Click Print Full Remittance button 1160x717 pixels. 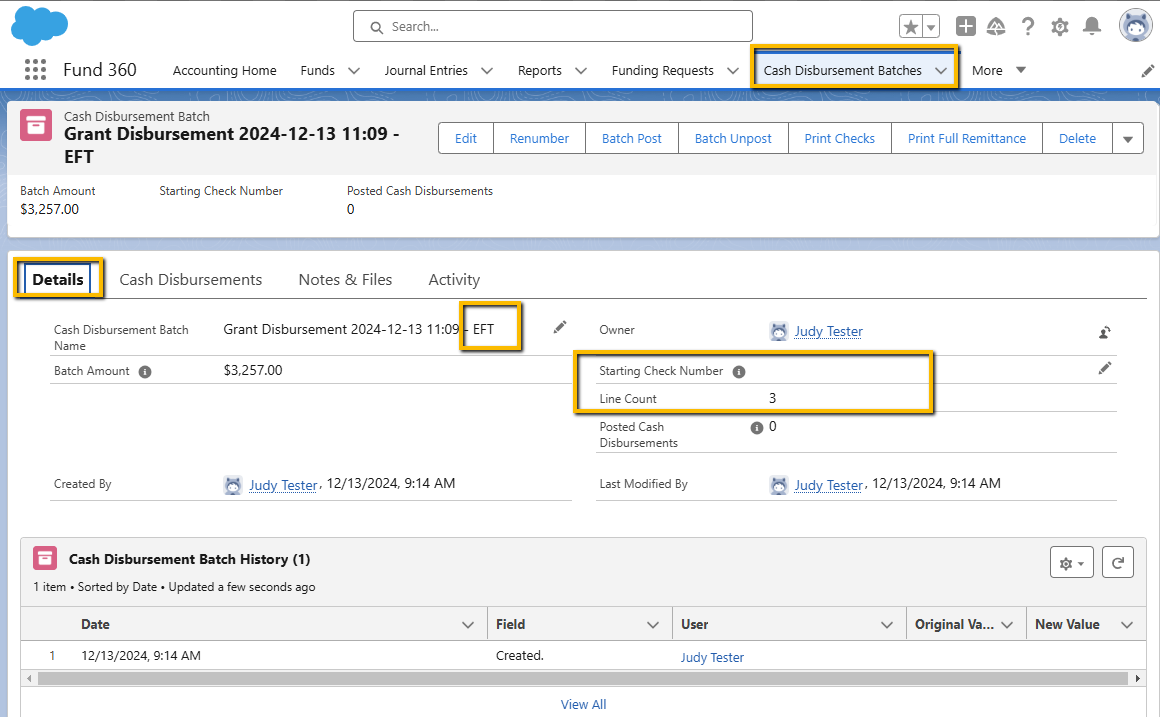click(967, 138)
